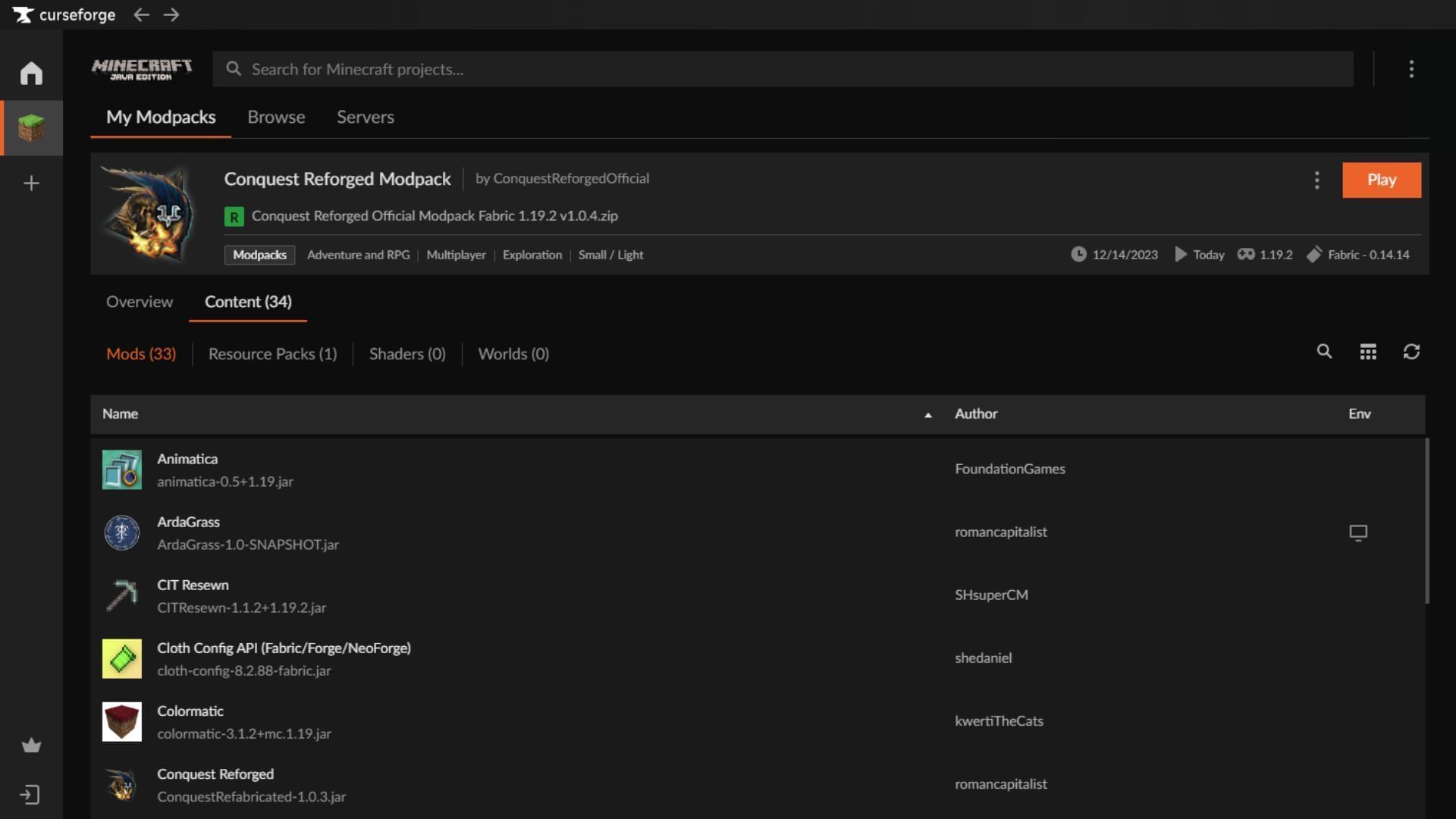
Task: Open the three-dot menu near the search bar
Action: click(1412, 69)
